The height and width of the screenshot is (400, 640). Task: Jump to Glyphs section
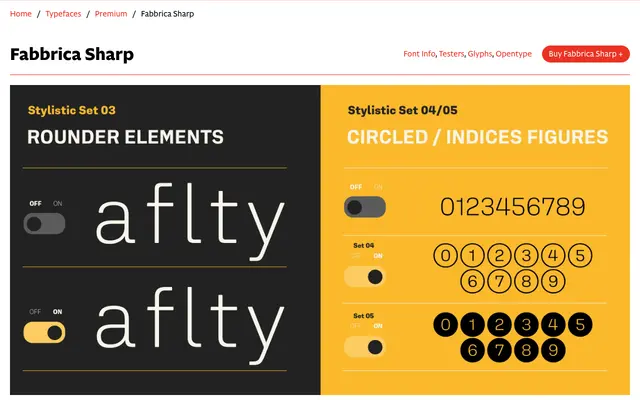480,54
